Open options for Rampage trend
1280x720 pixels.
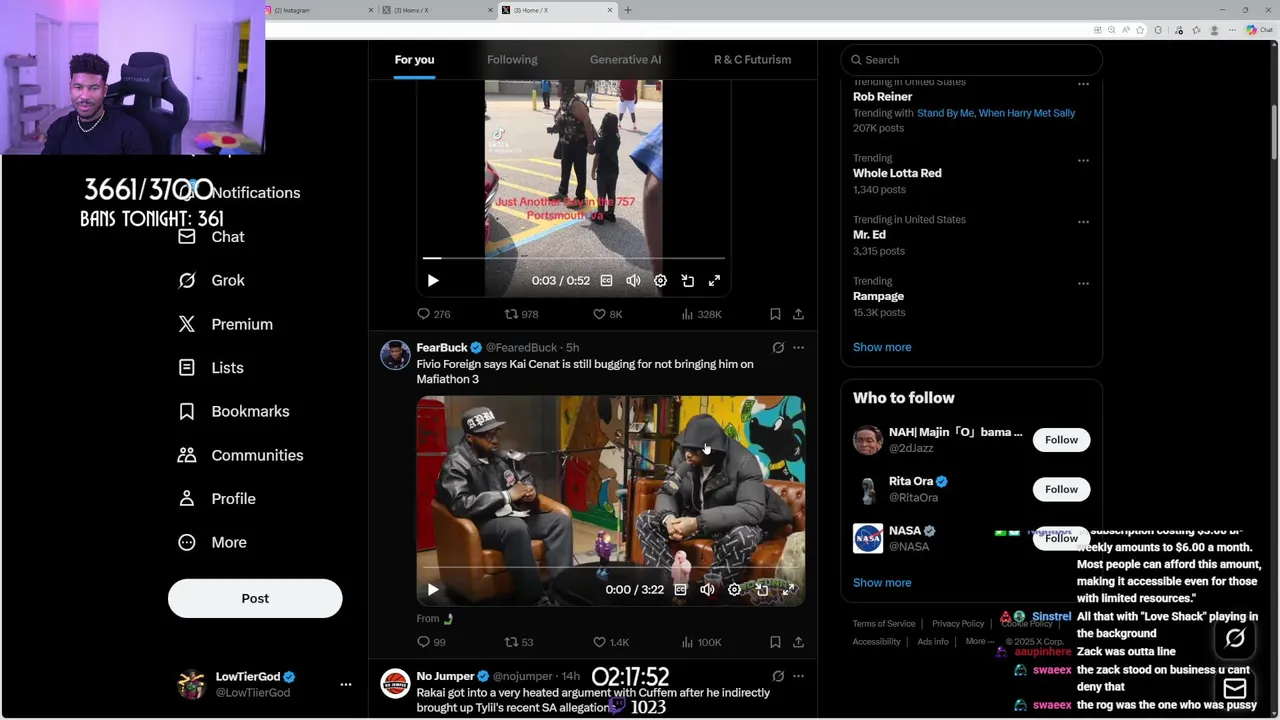pyautogui.click(x=1083, y=284)
